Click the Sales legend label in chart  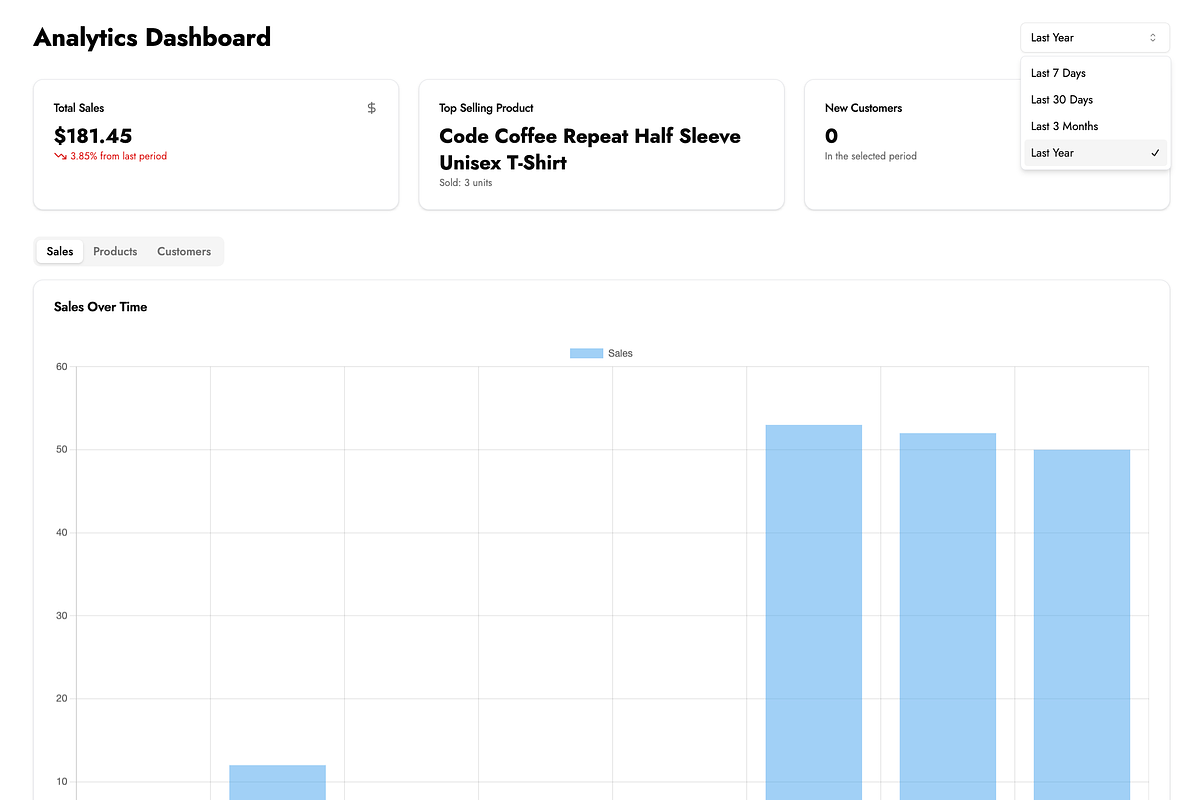pos(620,353)
